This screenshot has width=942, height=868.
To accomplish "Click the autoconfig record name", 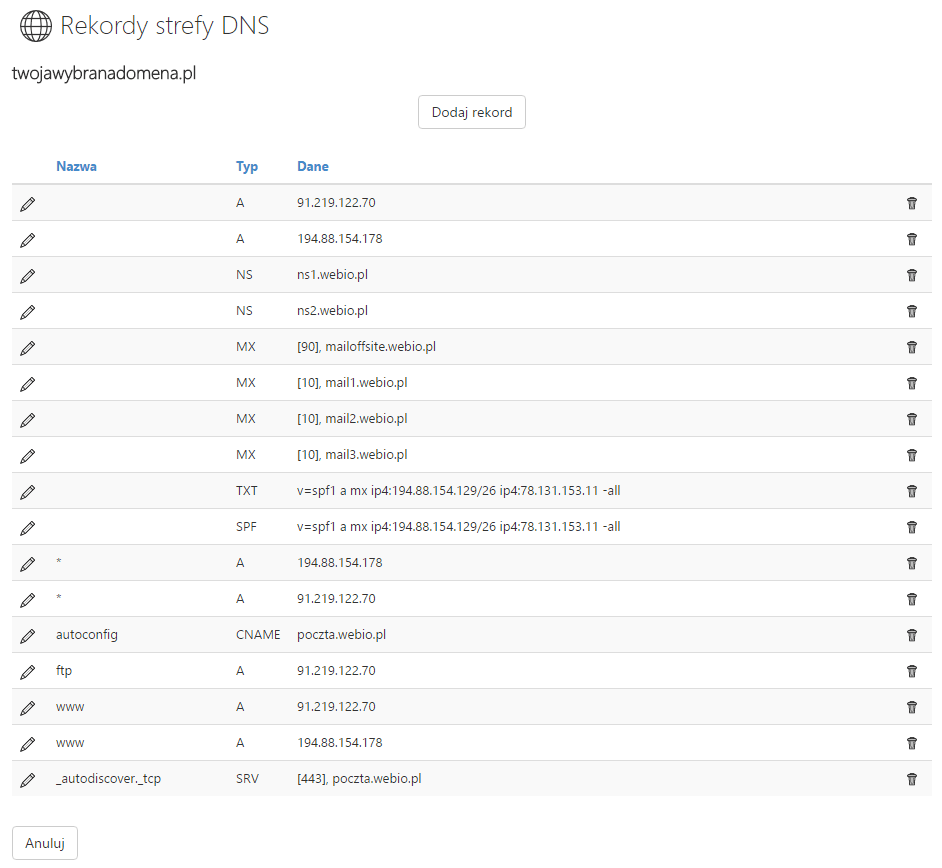I will pyautogui.click(x=87, y=634).
